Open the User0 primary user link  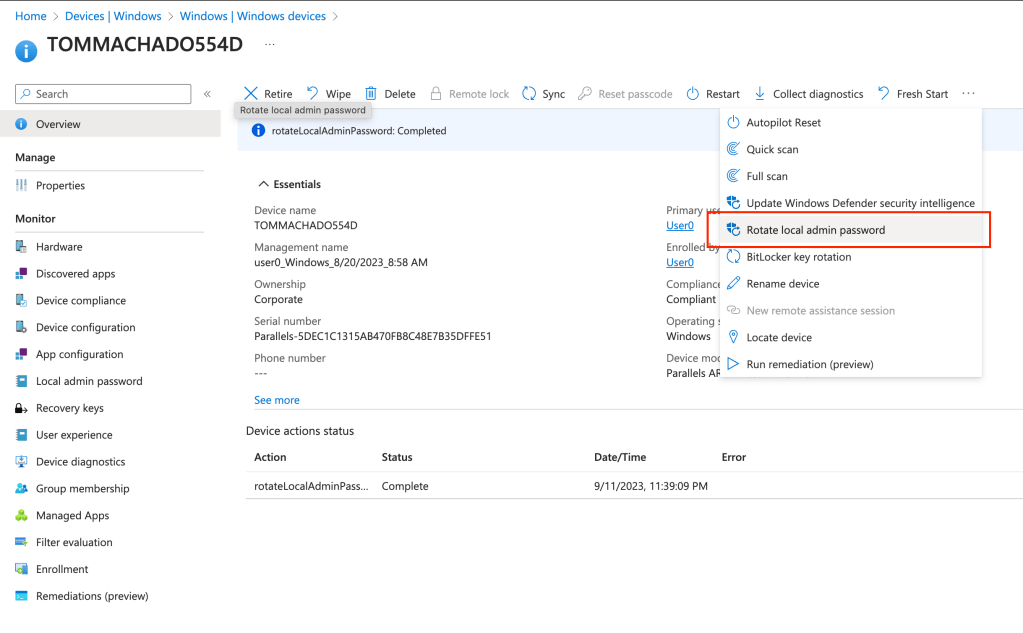click(680, 225)
